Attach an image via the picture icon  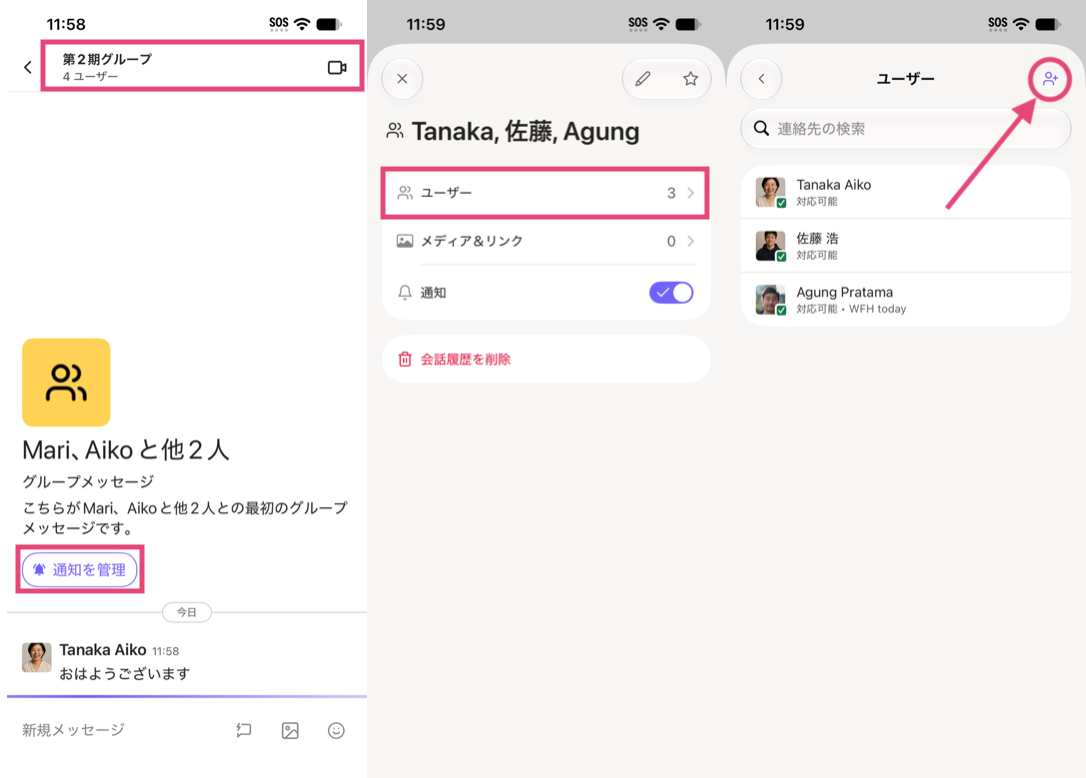click(290, 730)
